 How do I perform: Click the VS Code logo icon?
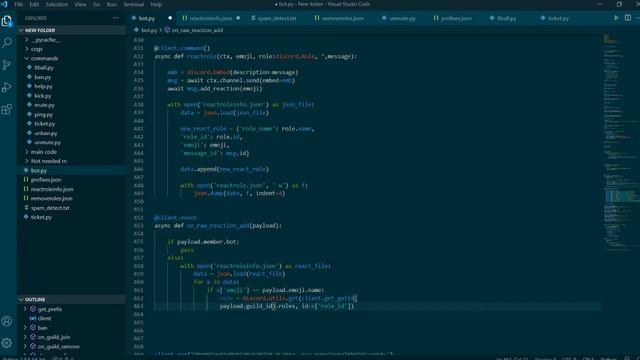click(4, 4)
